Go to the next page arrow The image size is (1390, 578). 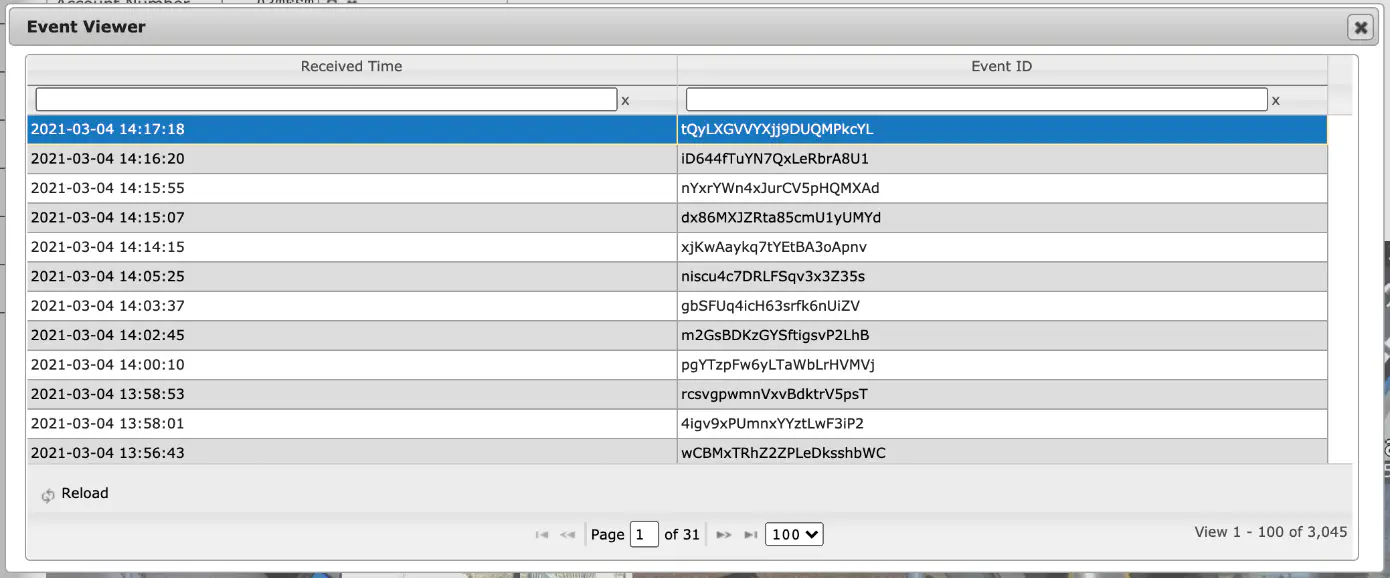coord(725,535)
